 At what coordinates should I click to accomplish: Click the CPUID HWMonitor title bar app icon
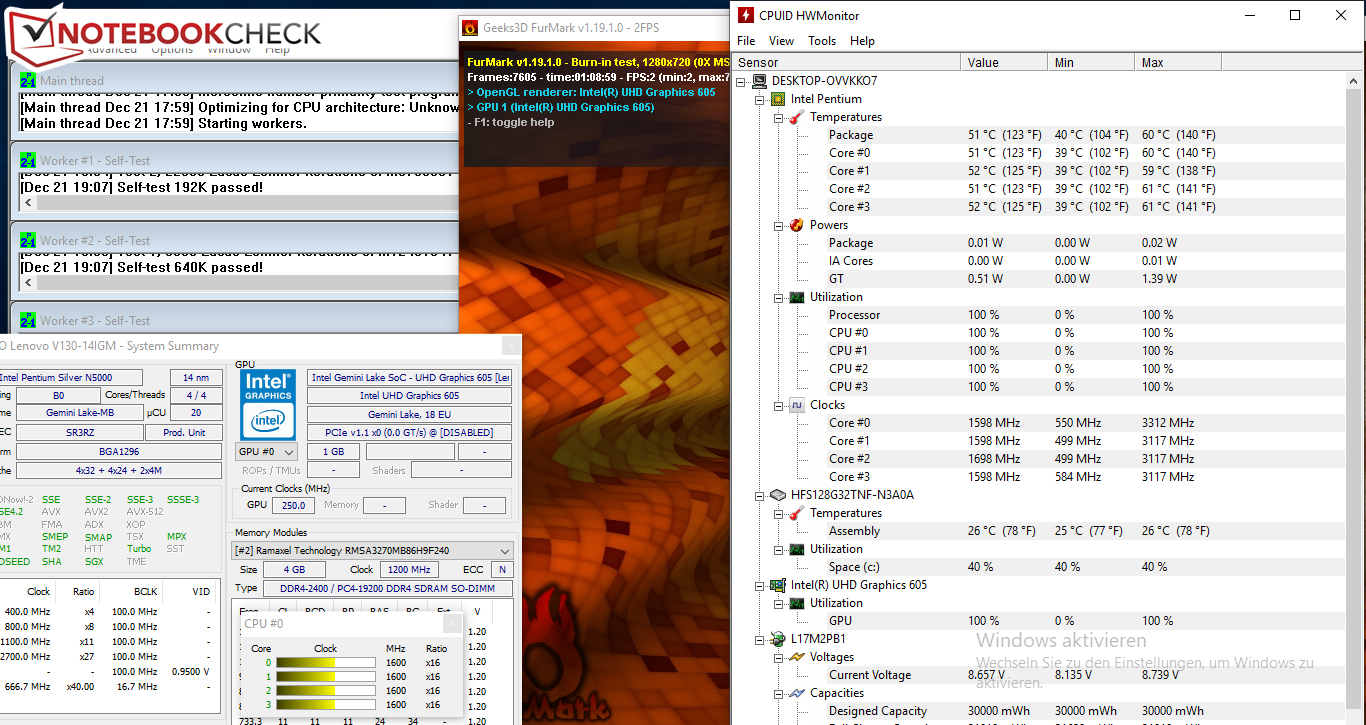pyautogui.click(x=746, y=15)
